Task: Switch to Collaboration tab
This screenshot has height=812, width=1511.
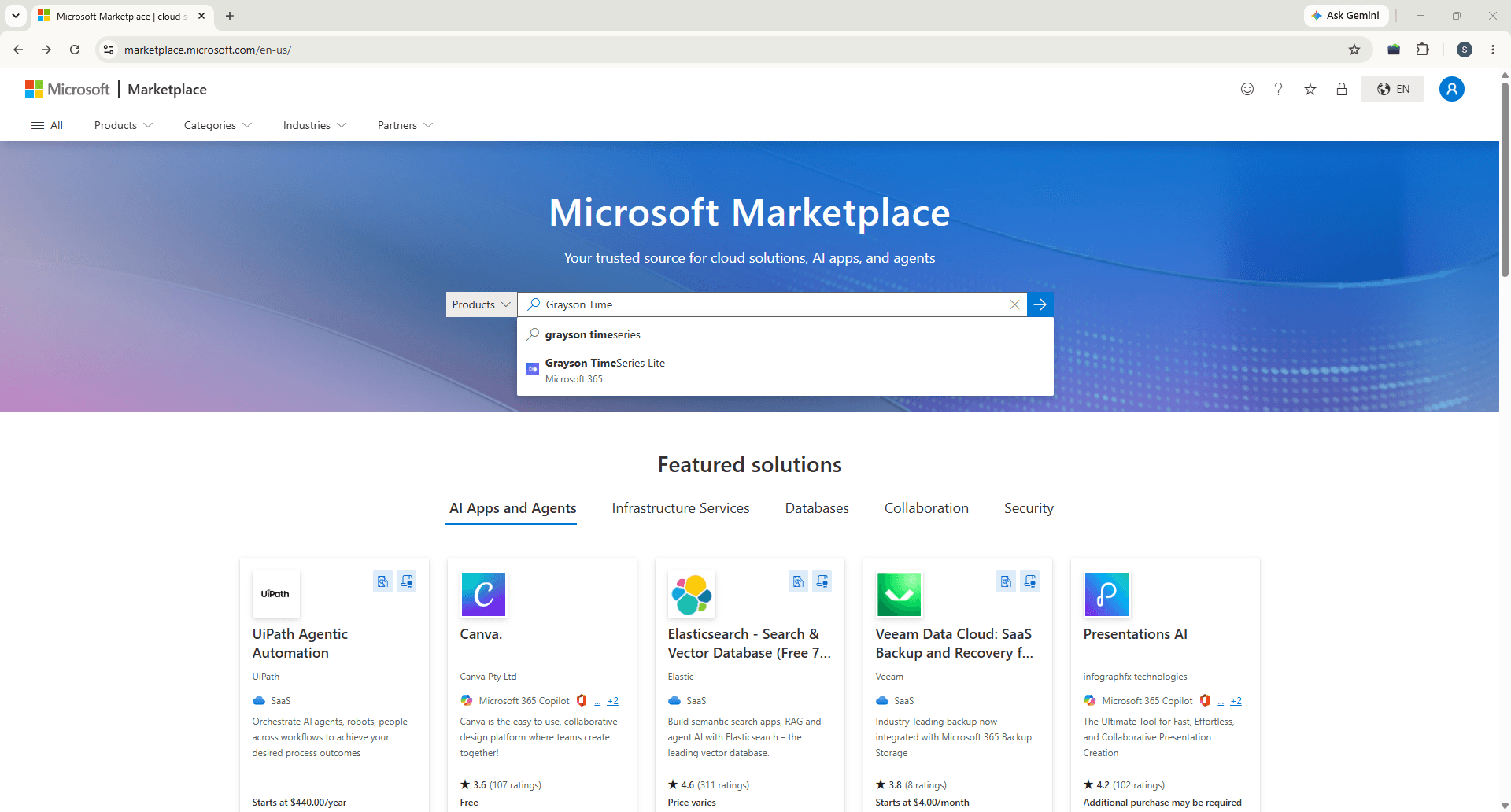Action: [926, 508]
